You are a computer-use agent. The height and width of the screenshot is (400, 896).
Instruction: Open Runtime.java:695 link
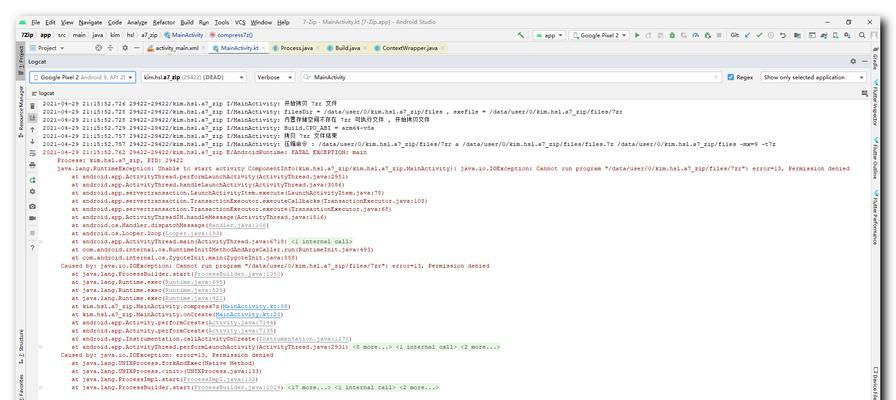(194, 282)
